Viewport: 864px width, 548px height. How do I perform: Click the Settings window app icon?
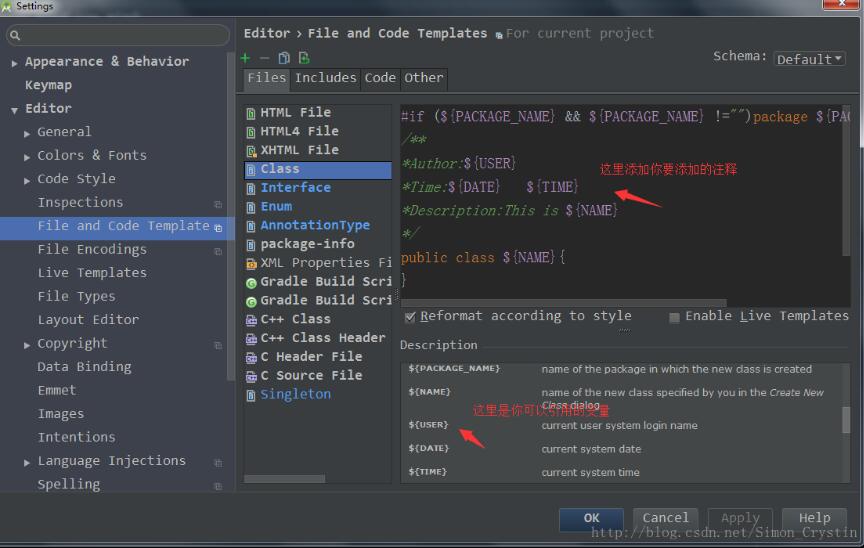(x=8, y=7)
